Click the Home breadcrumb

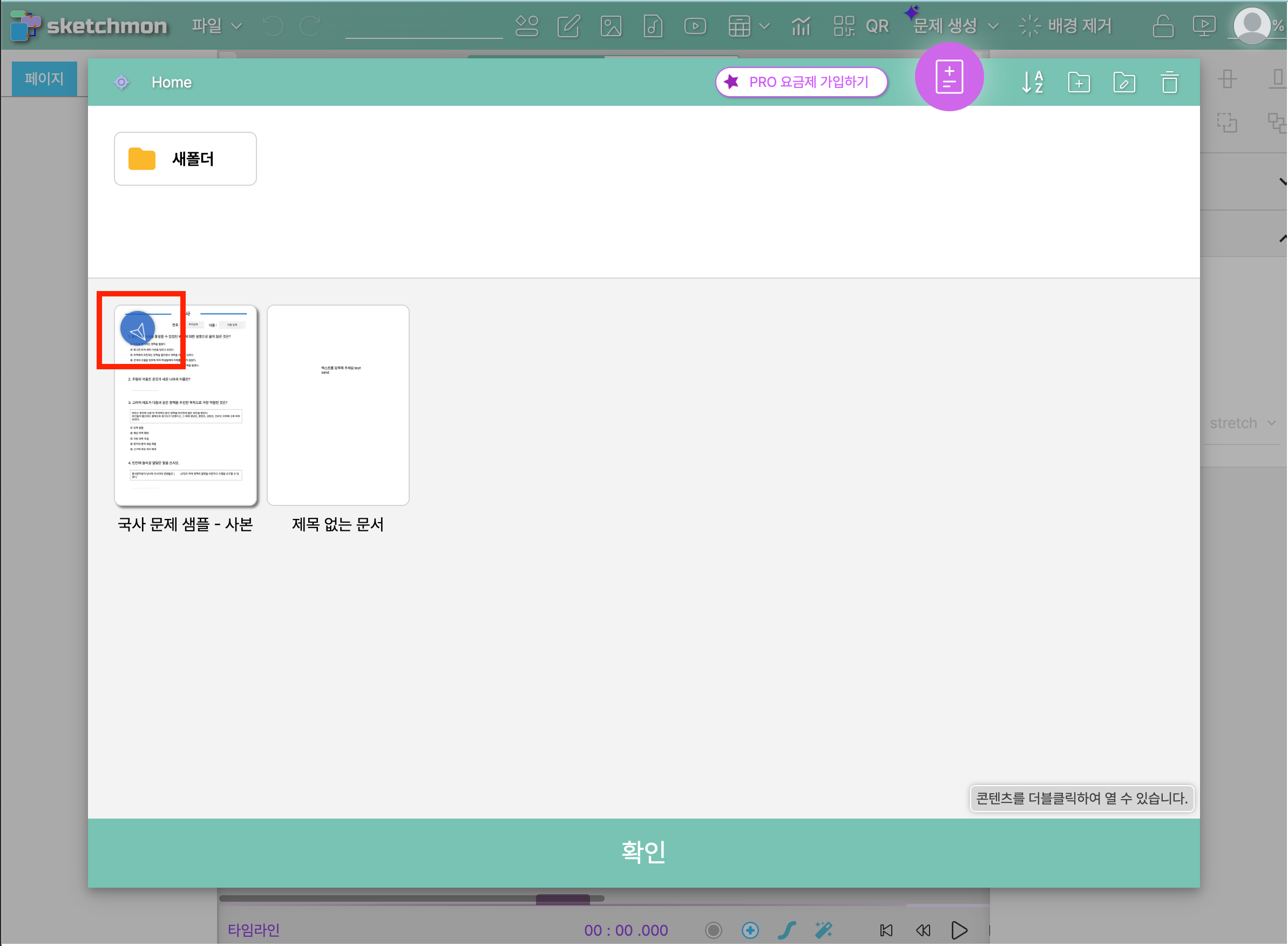[x=171, y=83]
